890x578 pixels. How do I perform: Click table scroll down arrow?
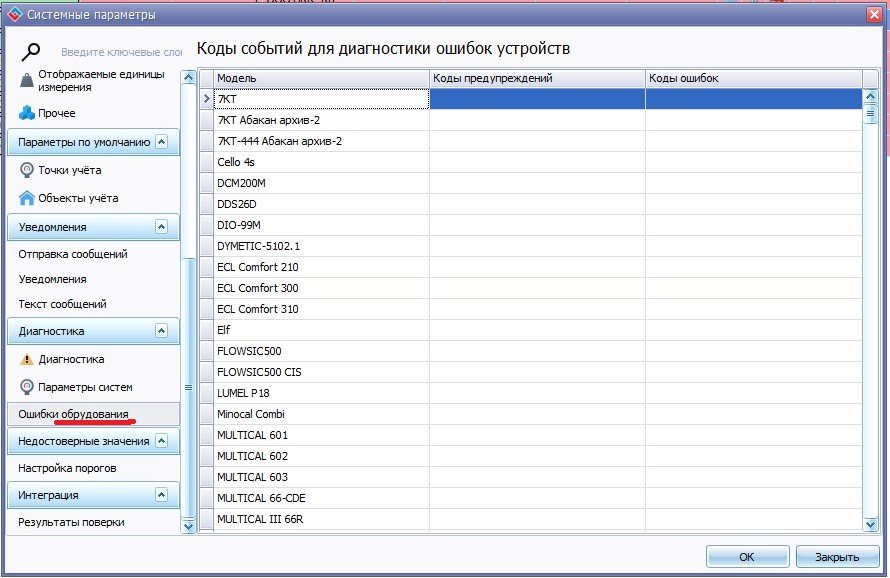pos(870,525)
